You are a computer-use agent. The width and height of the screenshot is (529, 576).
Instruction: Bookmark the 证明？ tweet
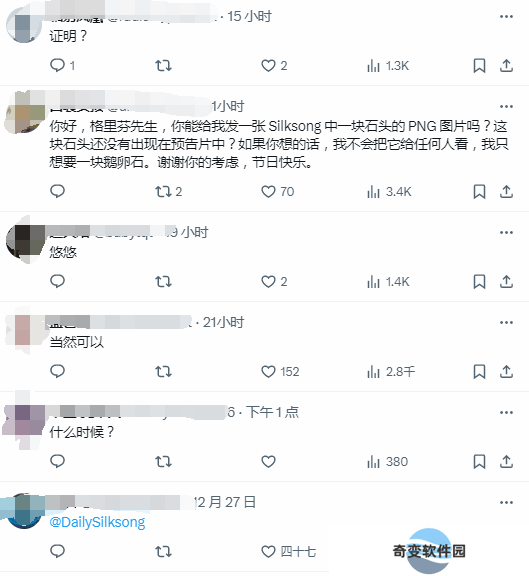479,66
